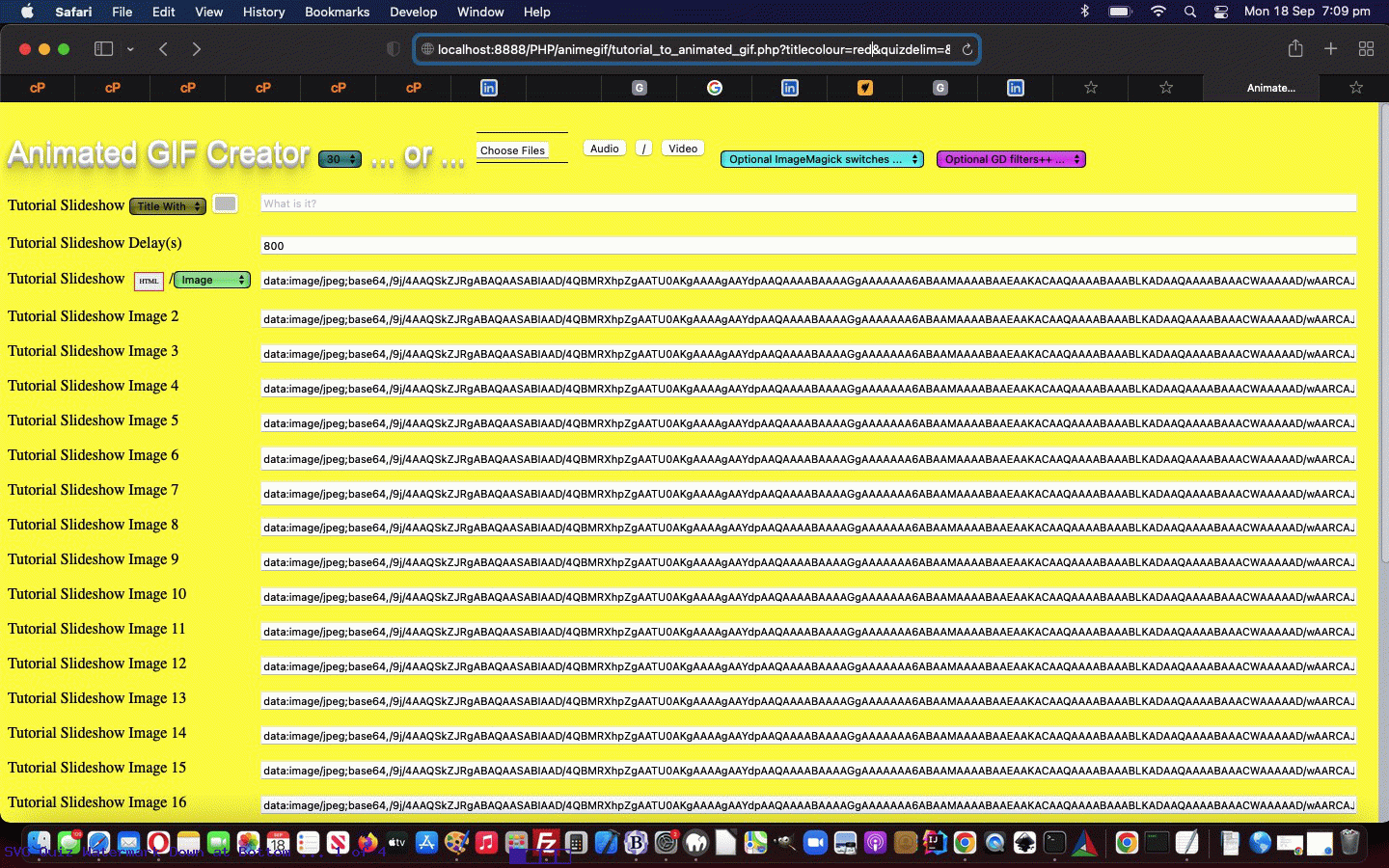Open FileZilla from the dock

[x=546, y=843]
